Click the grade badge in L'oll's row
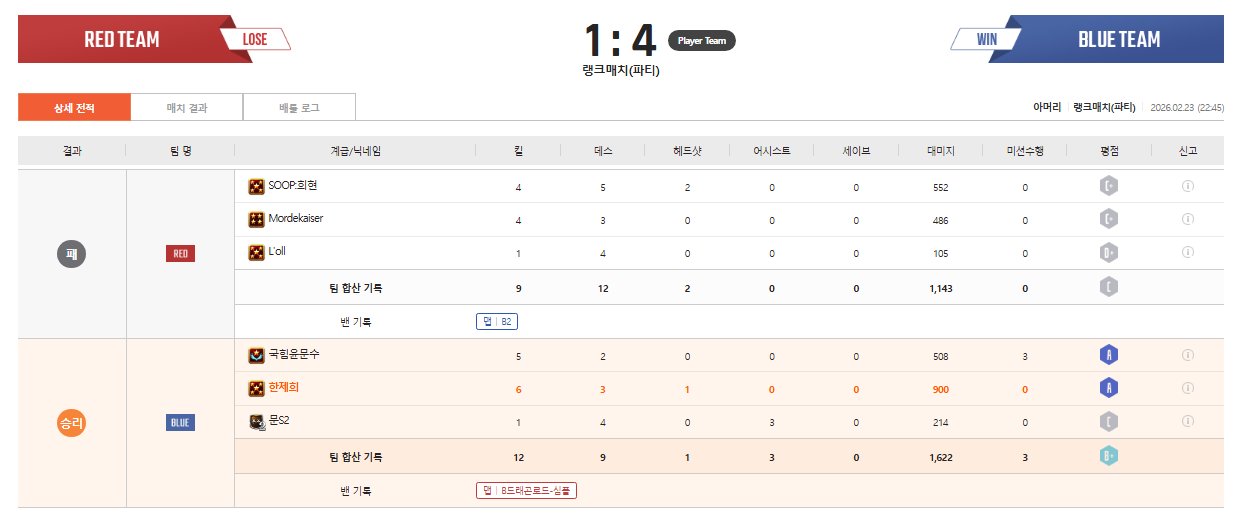The width and height of the screenshot is (1236, 521). [x=1108, y=252]
